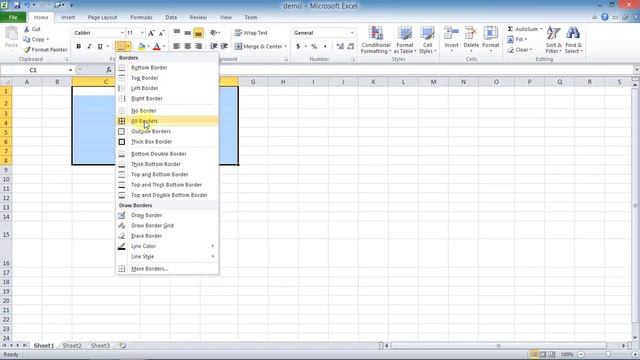Open the font size dropdown
The image size is (640, 360).
click(142, 33)
